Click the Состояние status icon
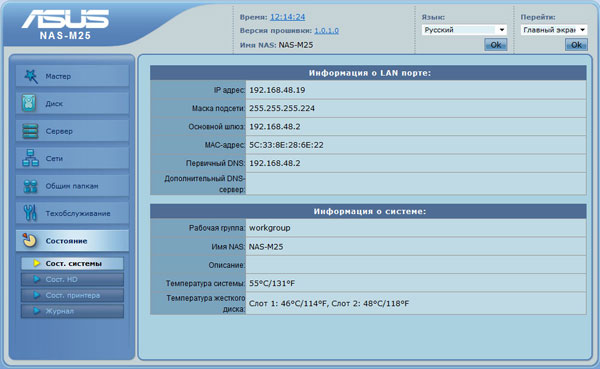This screenshot has height=369, width=600. point(29,240)
